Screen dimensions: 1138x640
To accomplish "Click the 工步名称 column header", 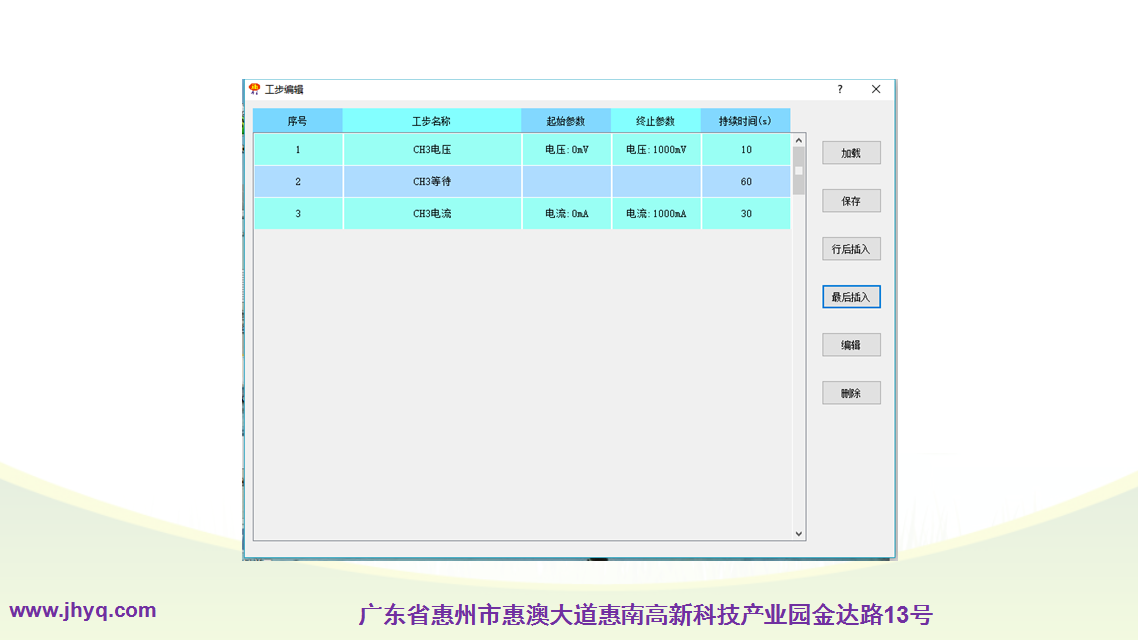I will (x=431, y=121).
